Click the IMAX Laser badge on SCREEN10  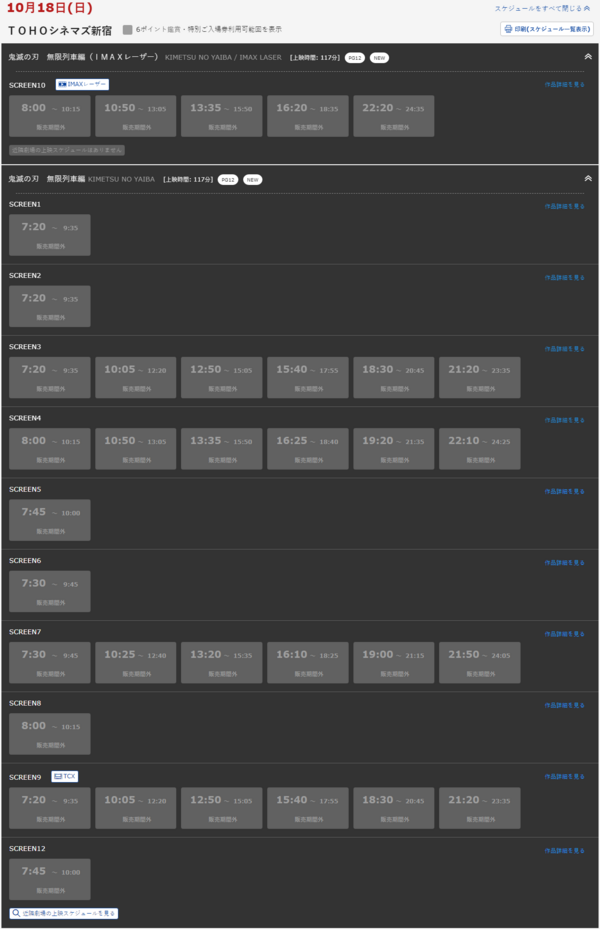click(x=82, y=85)
